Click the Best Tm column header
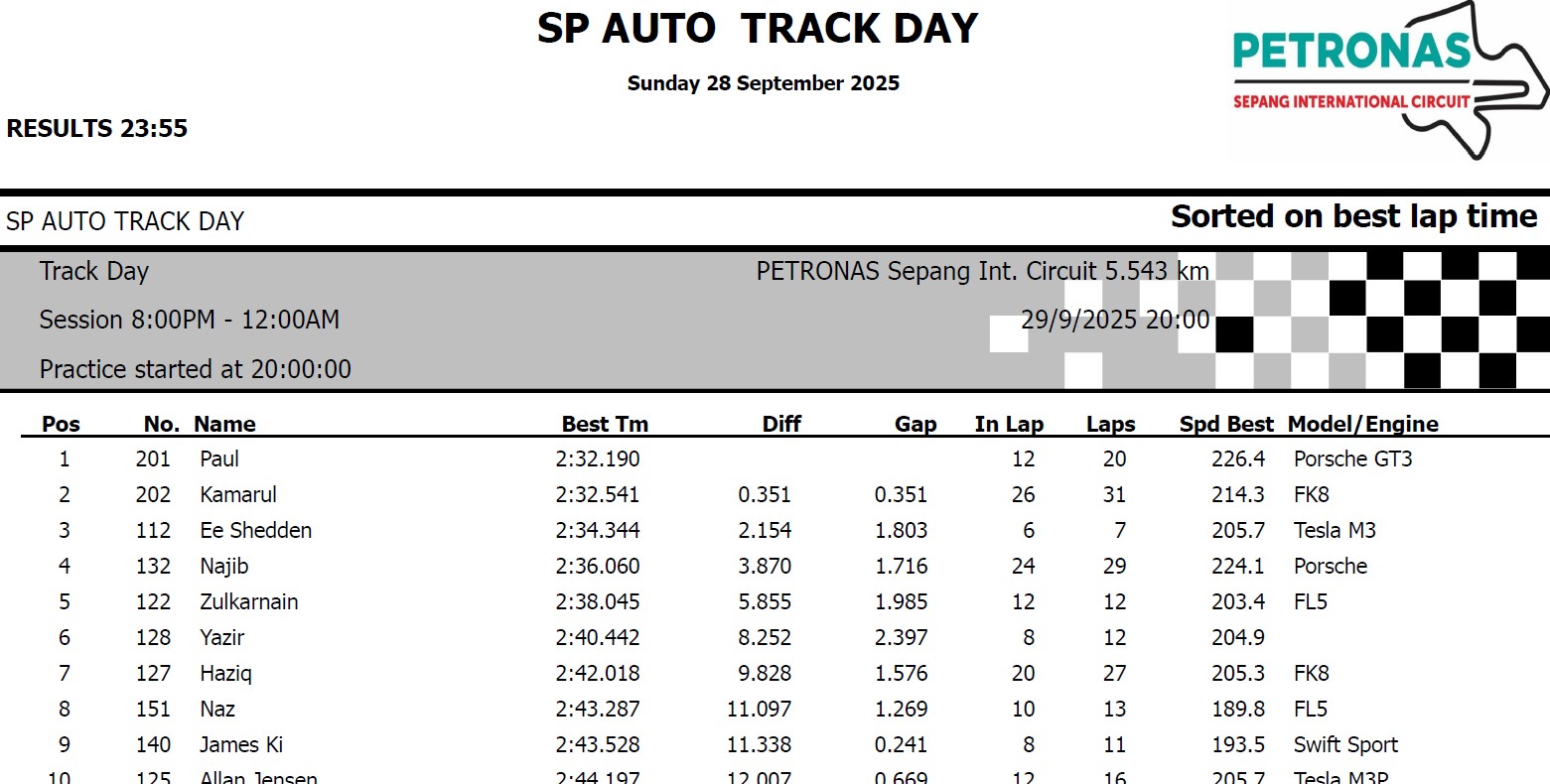Image resolution: width=1550 pixels, height=784 pixels. pos(605,424)
